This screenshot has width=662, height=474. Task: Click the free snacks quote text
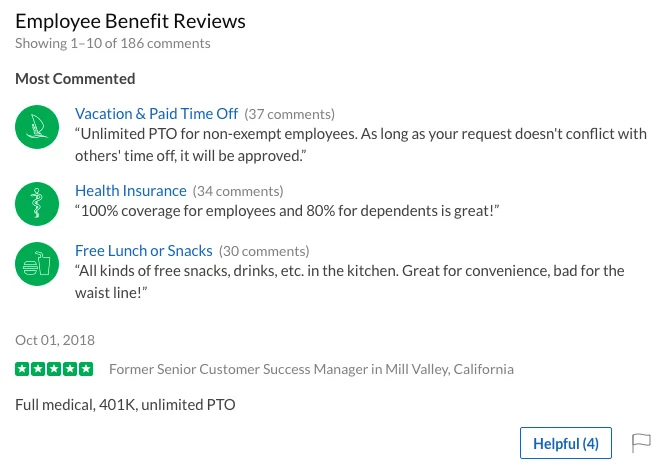350,282
